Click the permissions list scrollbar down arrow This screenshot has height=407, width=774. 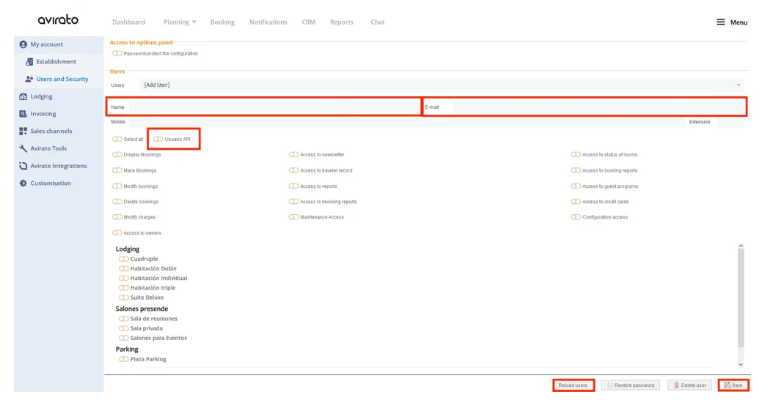pyautogui.click(x=741, y=364)
